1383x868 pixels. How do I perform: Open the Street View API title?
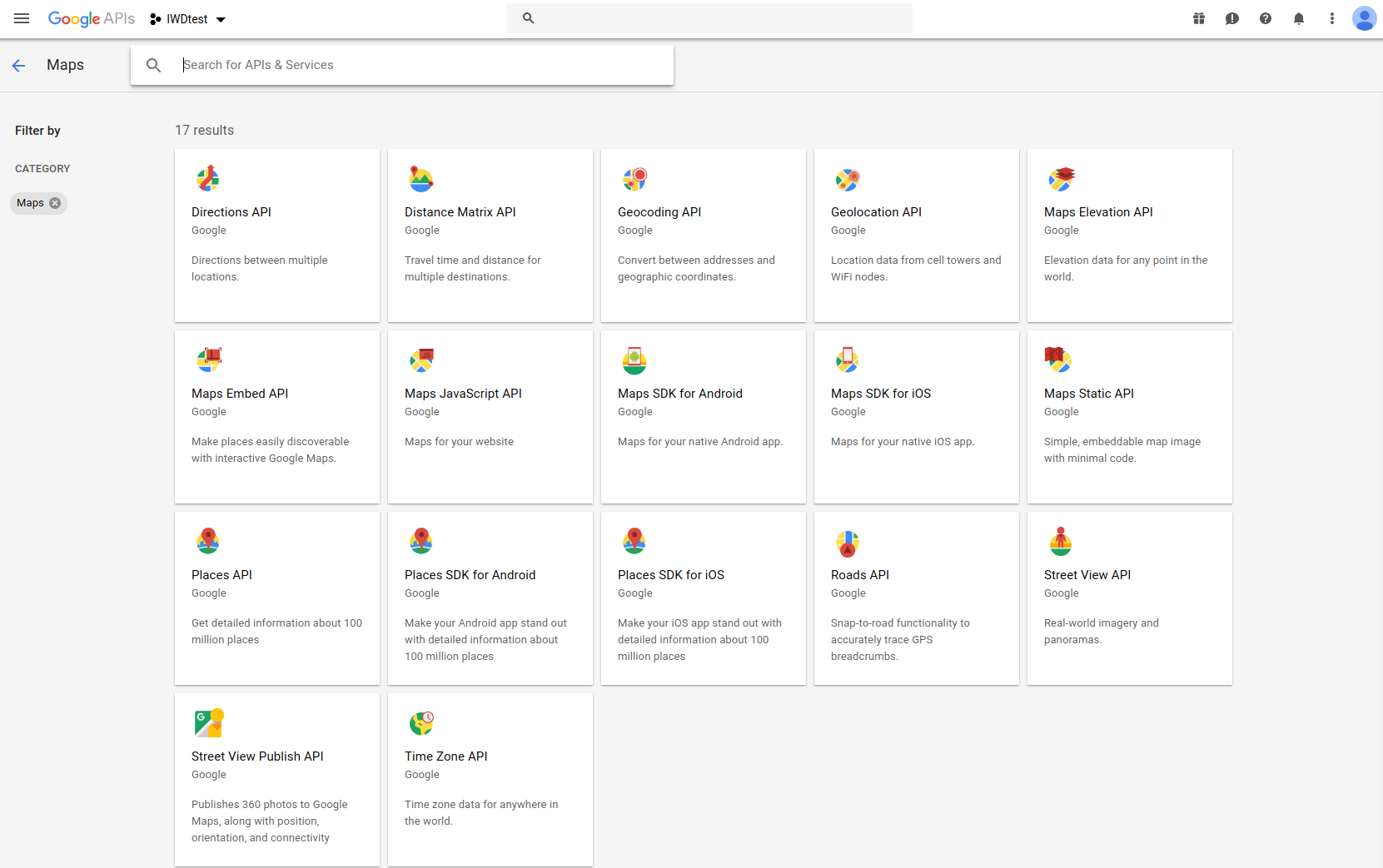coord(1087,575)
